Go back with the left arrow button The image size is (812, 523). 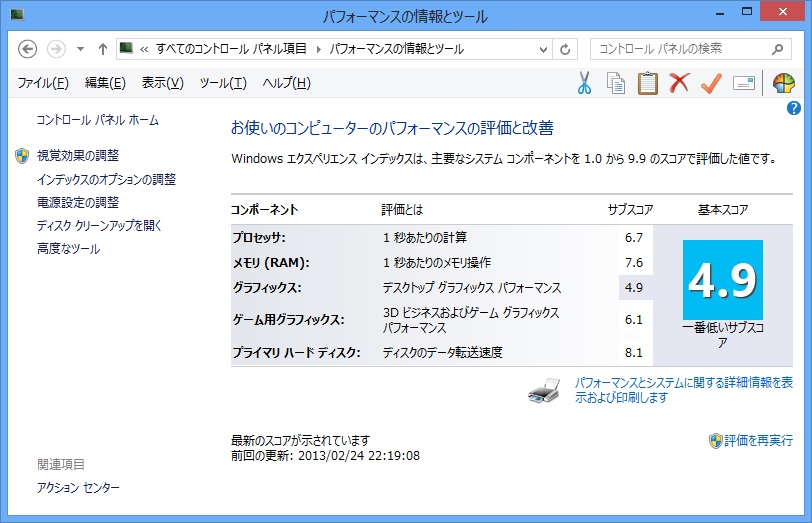(x=27, y=49)
